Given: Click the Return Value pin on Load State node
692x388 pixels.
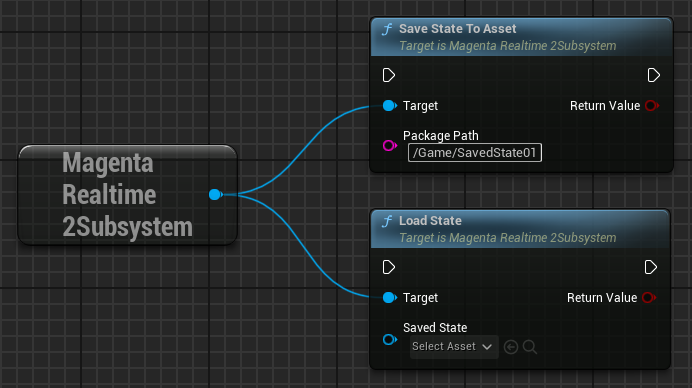Looking at the screenshot, I should point(649,298).
